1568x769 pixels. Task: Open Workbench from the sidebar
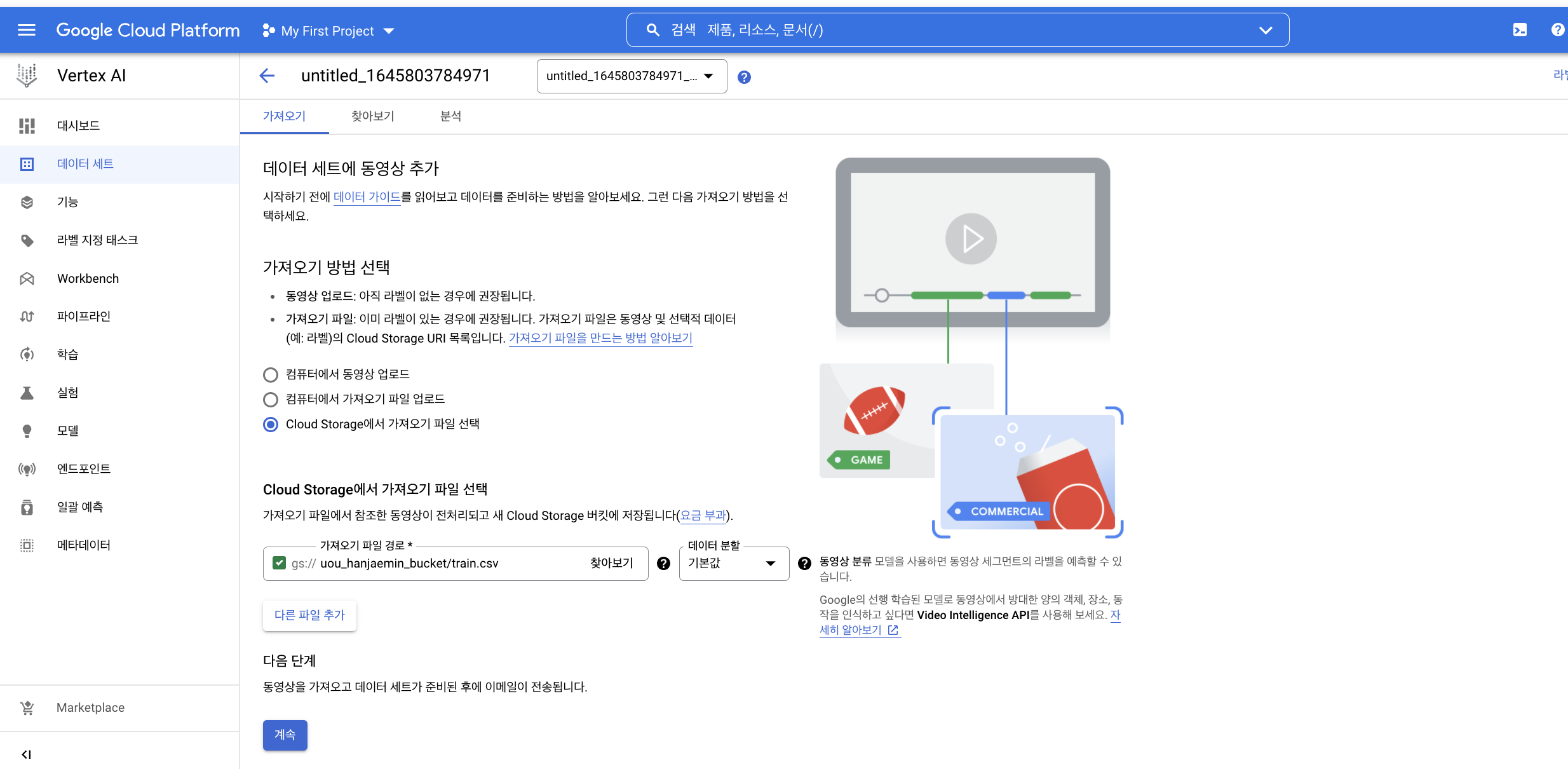88,278
